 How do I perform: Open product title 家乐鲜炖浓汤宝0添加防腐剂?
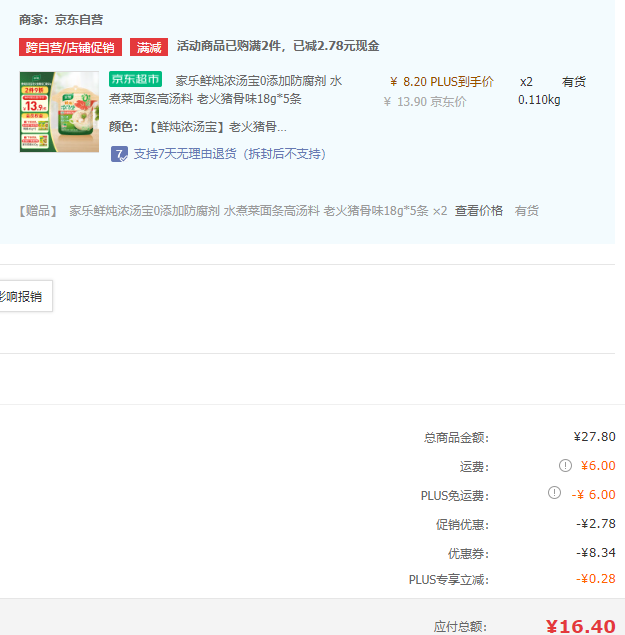[x=225, y=89]
